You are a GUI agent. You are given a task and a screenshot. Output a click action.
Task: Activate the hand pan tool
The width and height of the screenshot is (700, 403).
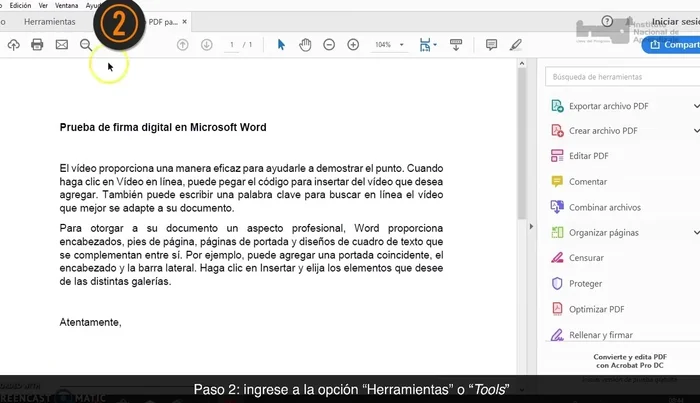click(x=305, y=45)
